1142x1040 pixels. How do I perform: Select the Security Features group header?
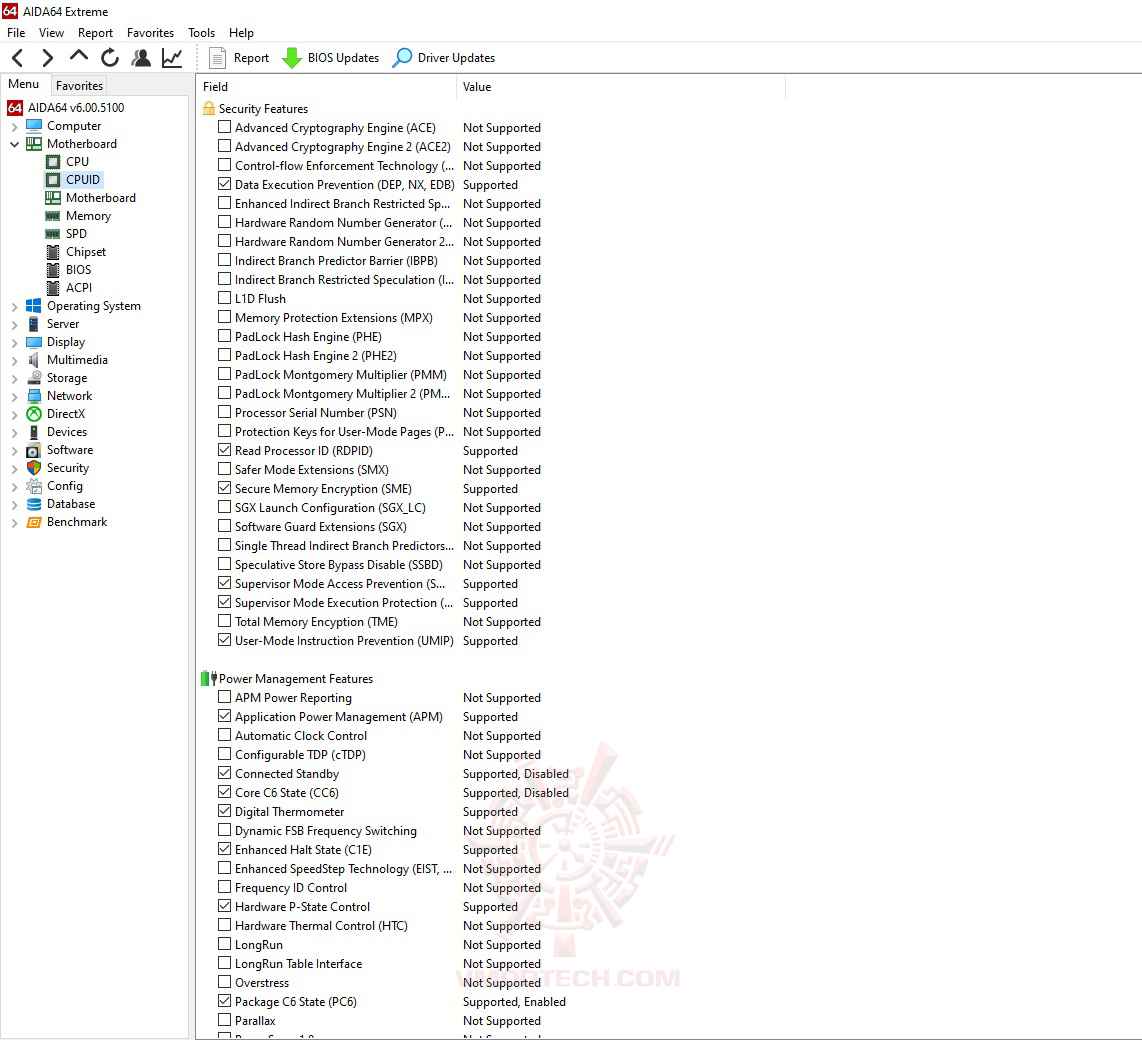pos(263,109)
